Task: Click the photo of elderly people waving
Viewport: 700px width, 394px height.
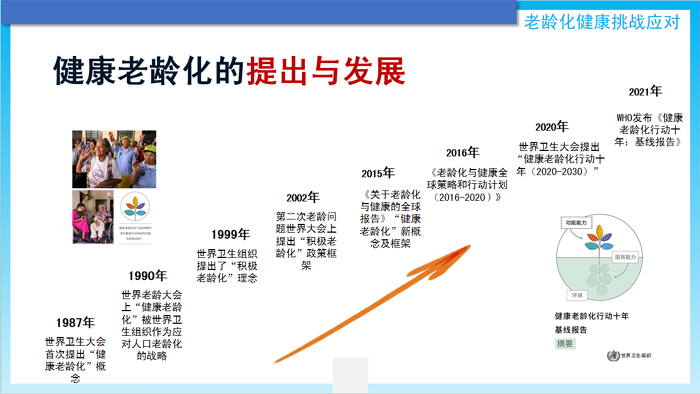Action: pos(114,159)
